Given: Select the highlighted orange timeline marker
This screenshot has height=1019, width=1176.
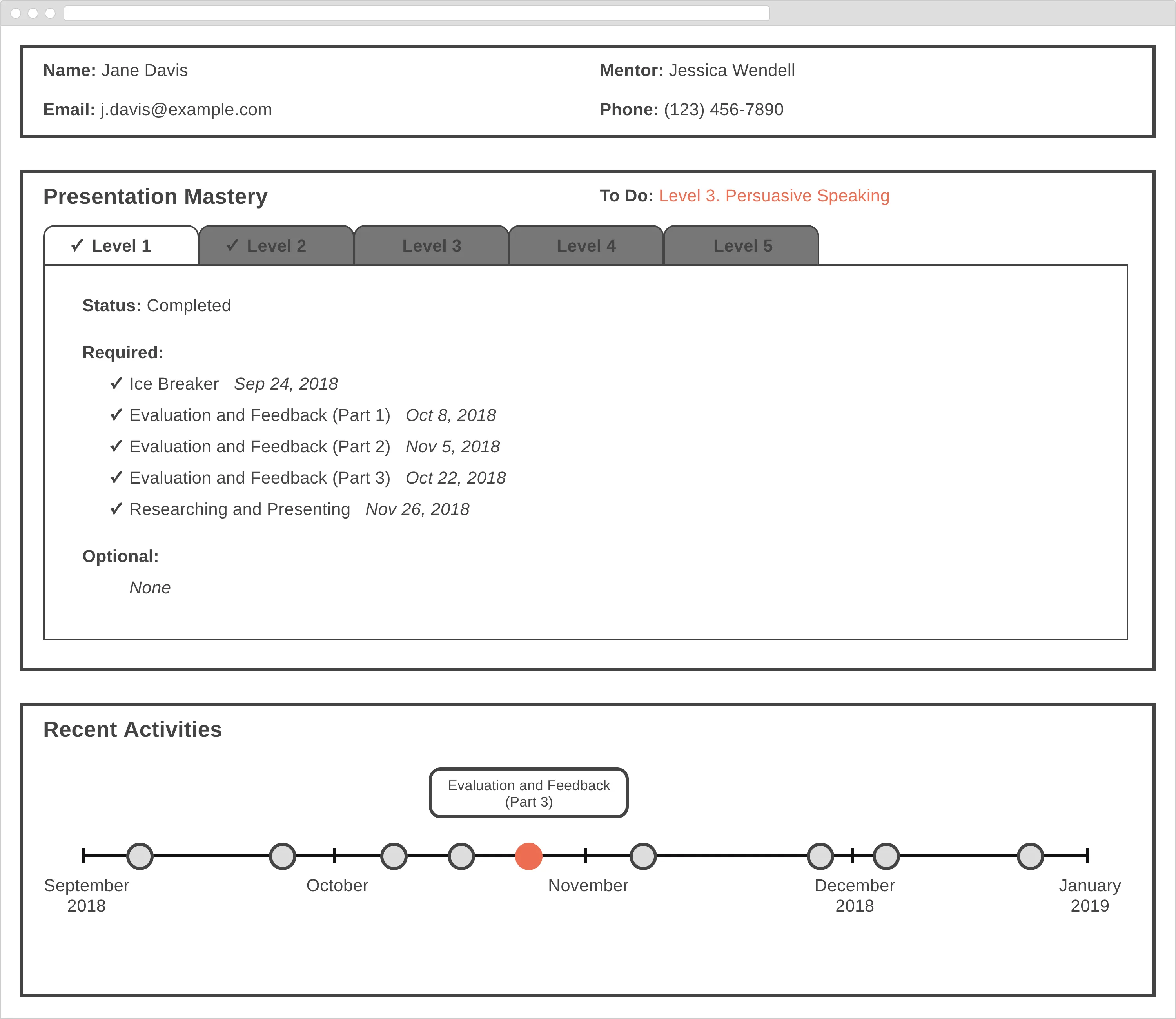Looking at the screenshot, I should [x=529, y=856].
